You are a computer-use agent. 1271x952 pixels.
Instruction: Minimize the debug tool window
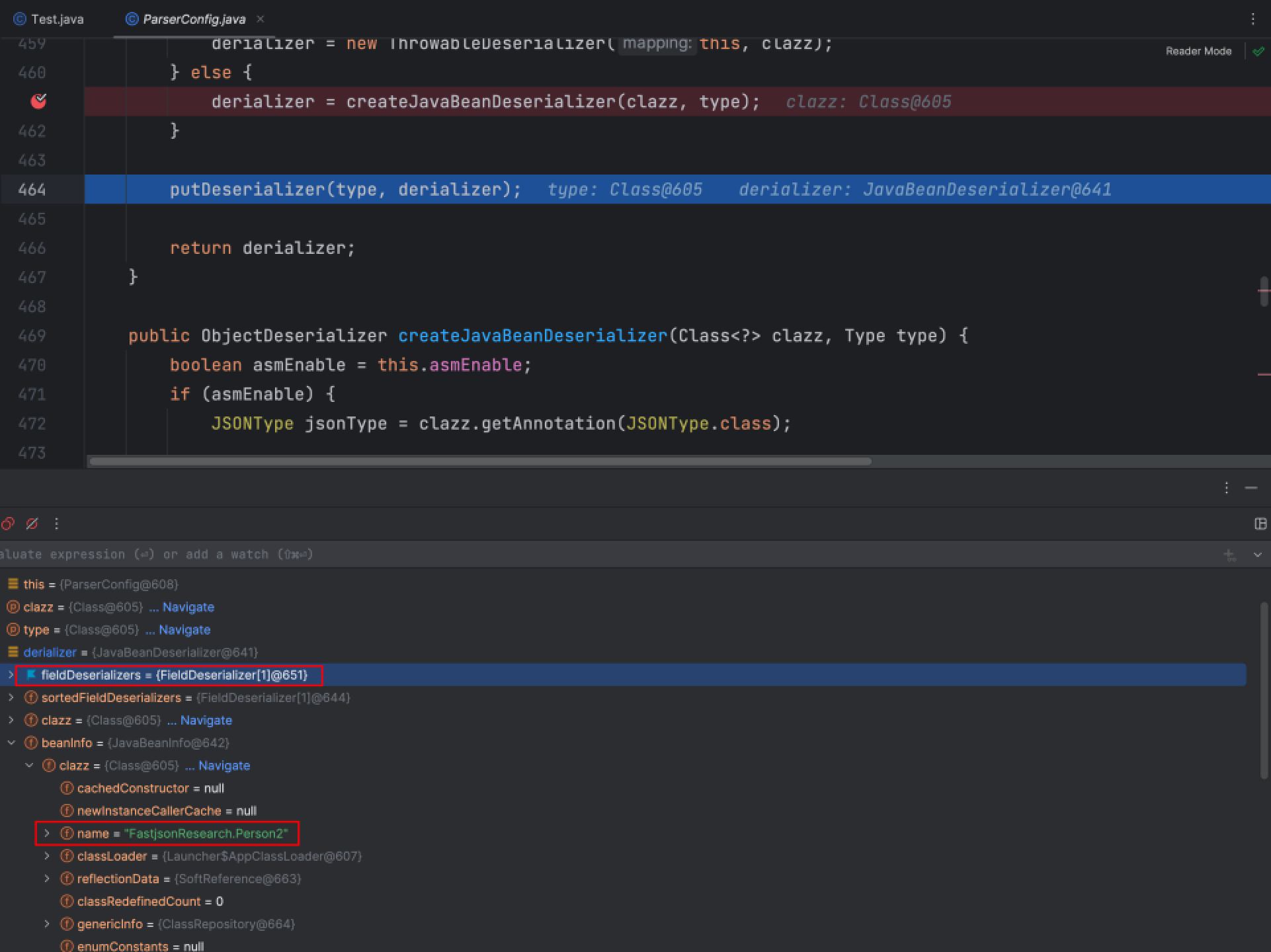pyautogui.click(x=1250, y=488)
